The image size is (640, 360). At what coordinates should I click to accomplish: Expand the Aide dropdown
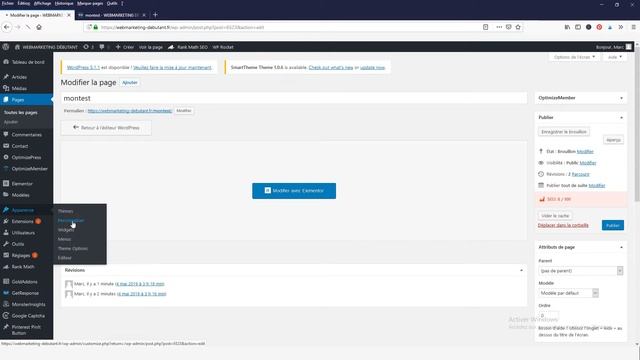(x=615, y=57)
